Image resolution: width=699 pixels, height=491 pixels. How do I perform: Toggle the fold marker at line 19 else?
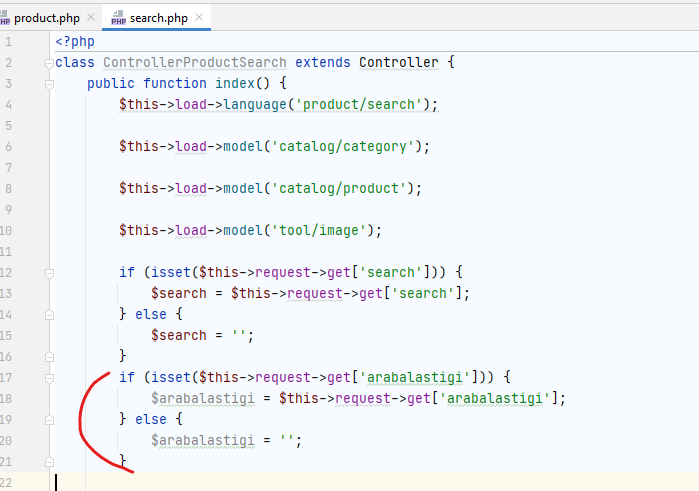pyautogui.click(x=49, y=420)
